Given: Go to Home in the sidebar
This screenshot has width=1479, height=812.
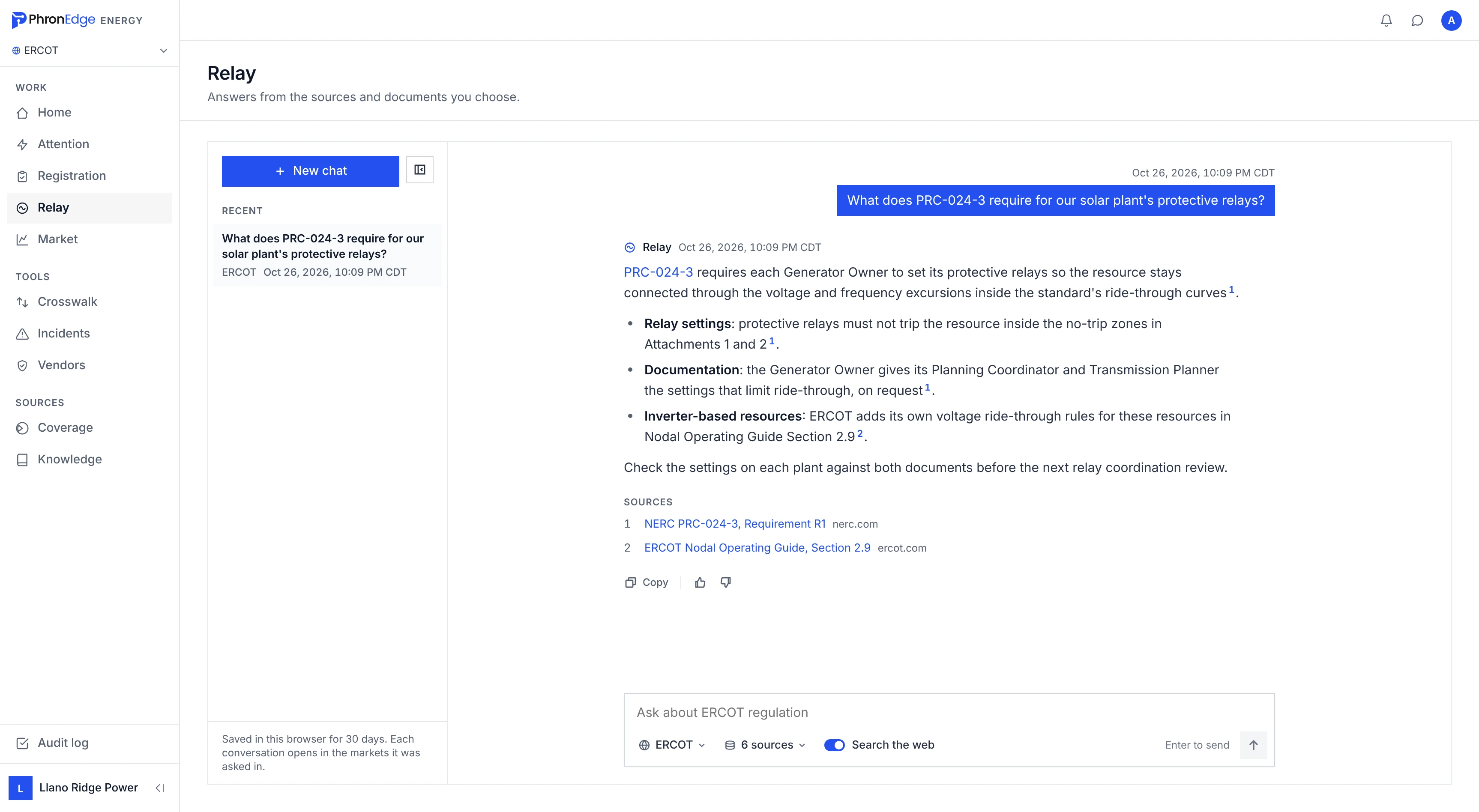Looking at the screenshot, I should (90, 113).
